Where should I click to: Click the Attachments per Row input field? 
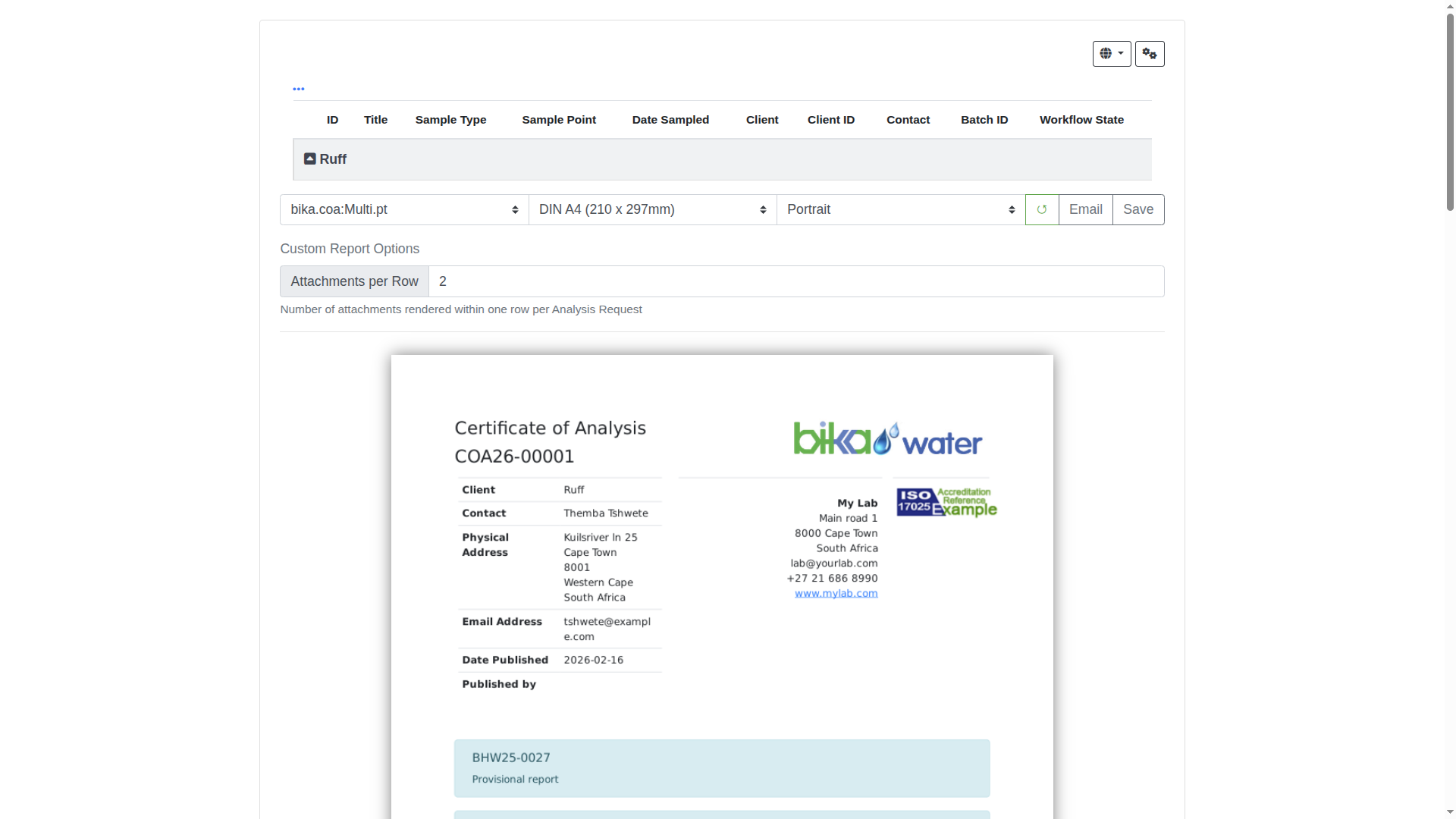(x=795, y=281)
